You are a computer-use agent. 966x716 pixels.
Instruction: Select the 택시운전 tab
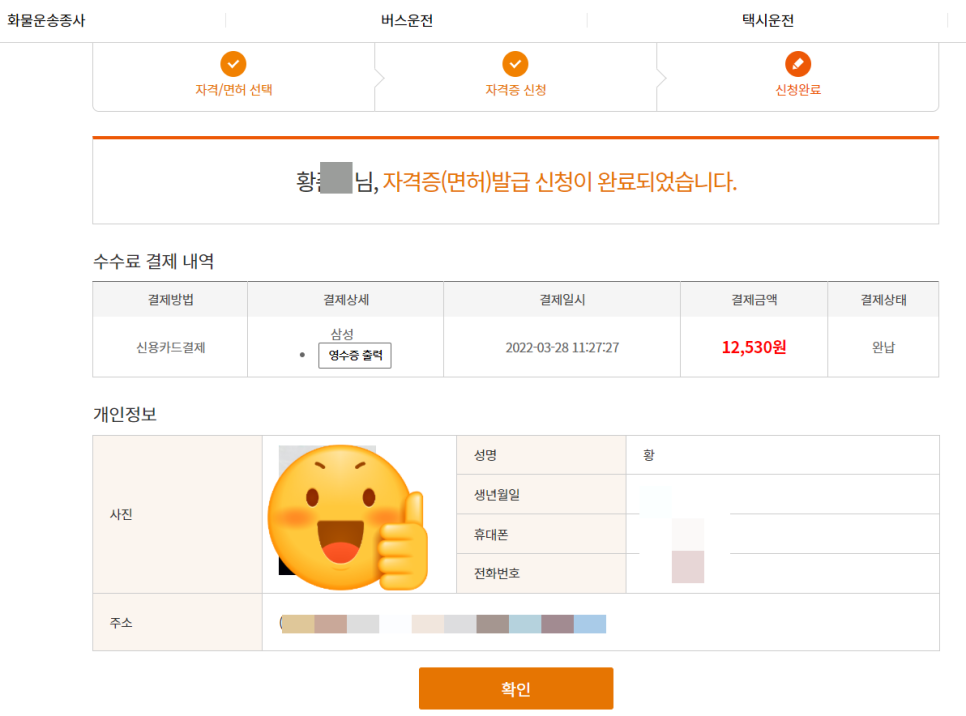pyautogui.click(x=768, y=20)
